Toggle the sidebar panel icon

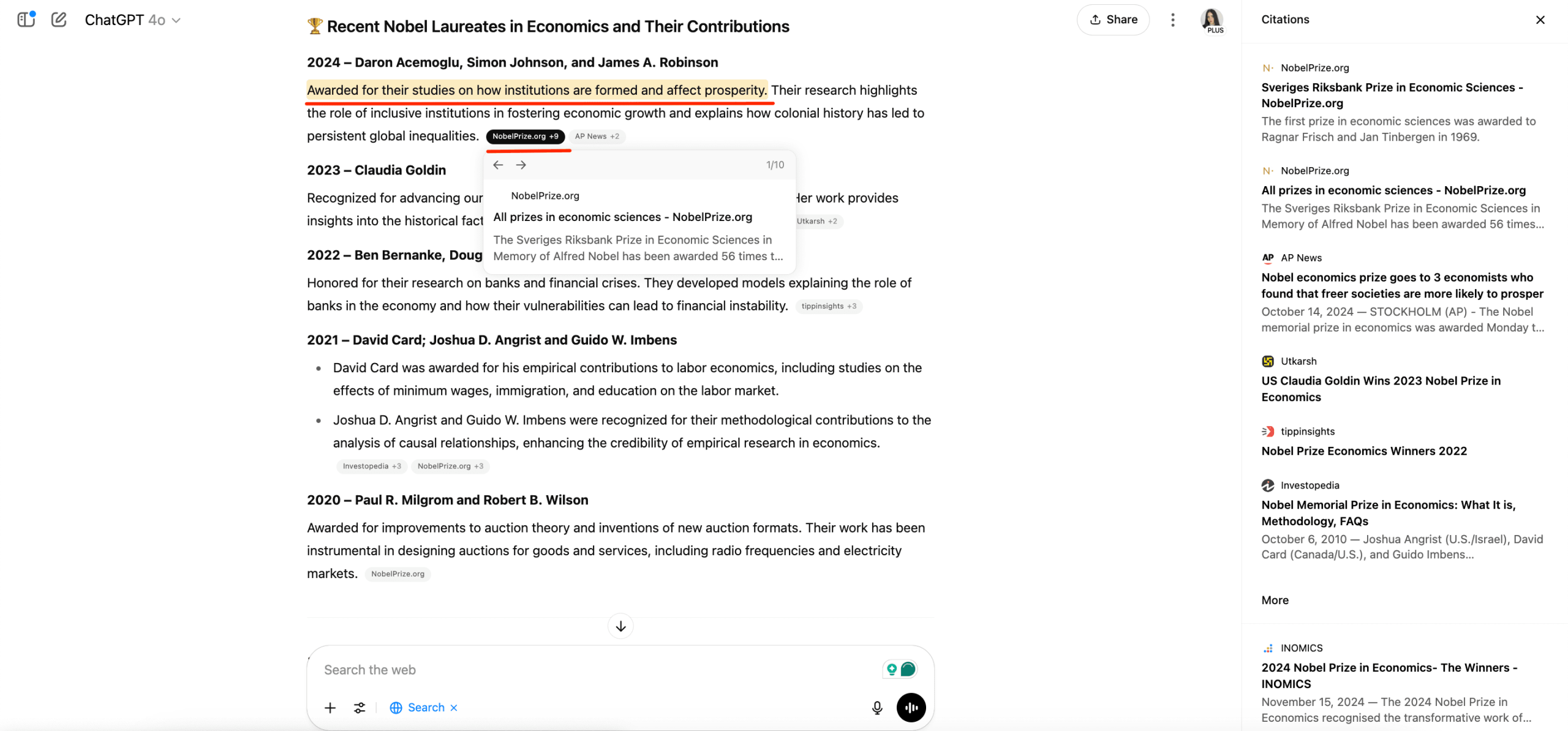coord(26,20)
